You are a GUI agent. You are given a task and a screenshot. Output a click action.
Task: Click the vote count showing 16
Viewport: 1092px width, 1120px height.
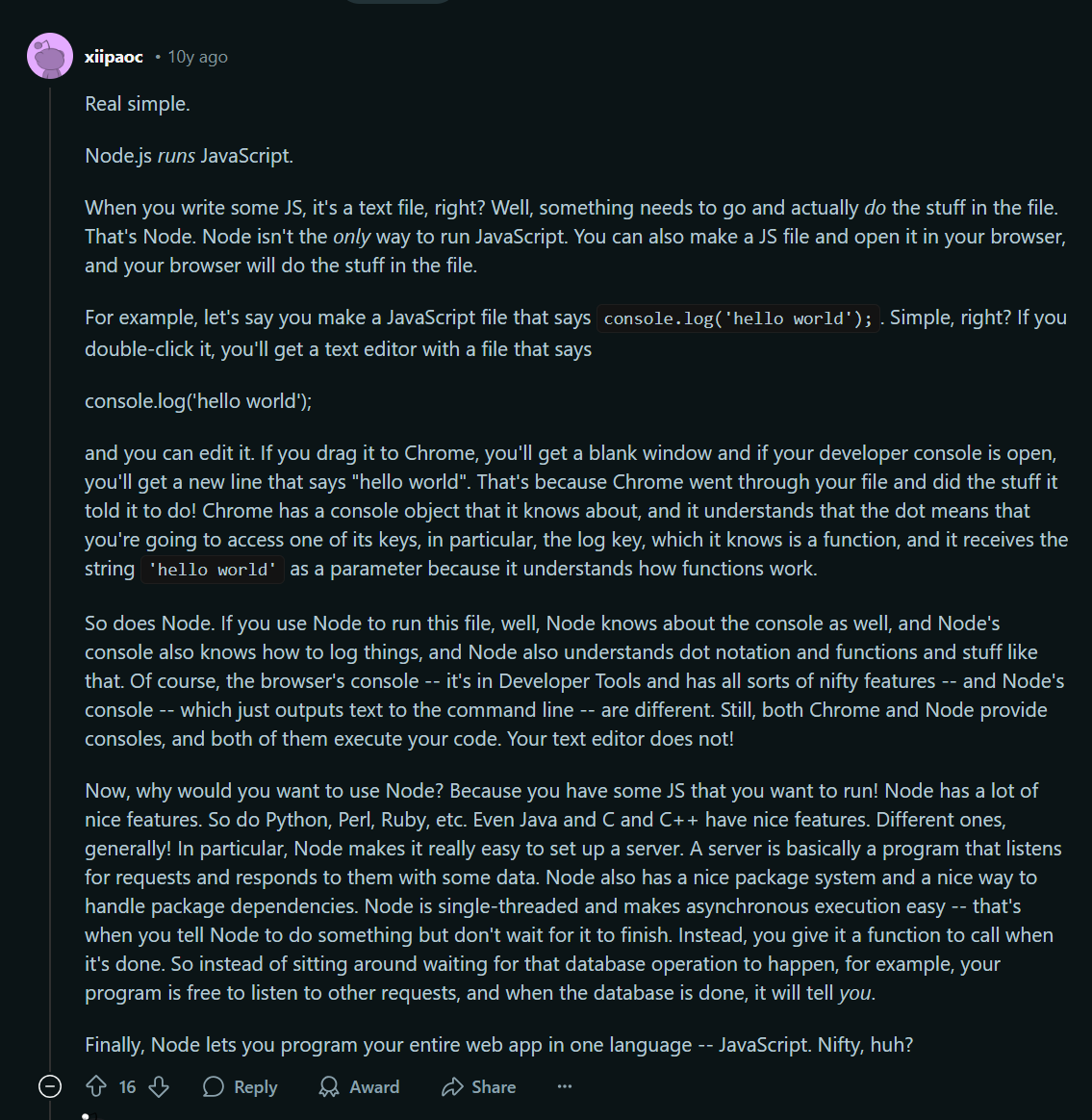pos(128,1087)
